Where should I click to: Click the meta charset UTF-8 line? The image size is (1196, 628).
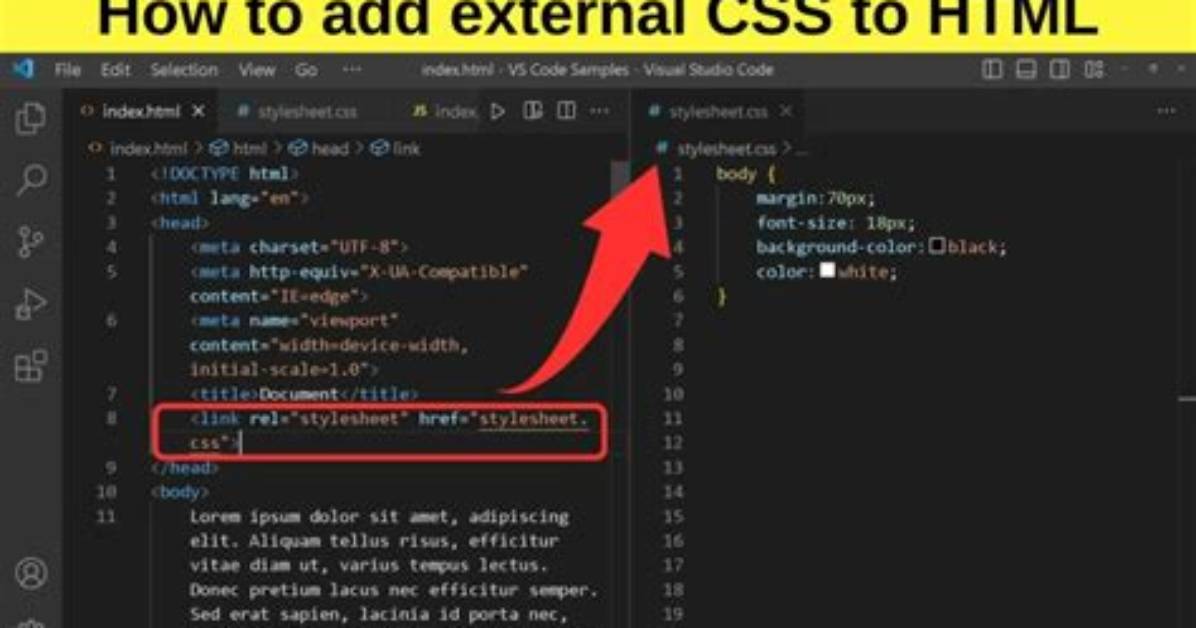tap(299, 247)
